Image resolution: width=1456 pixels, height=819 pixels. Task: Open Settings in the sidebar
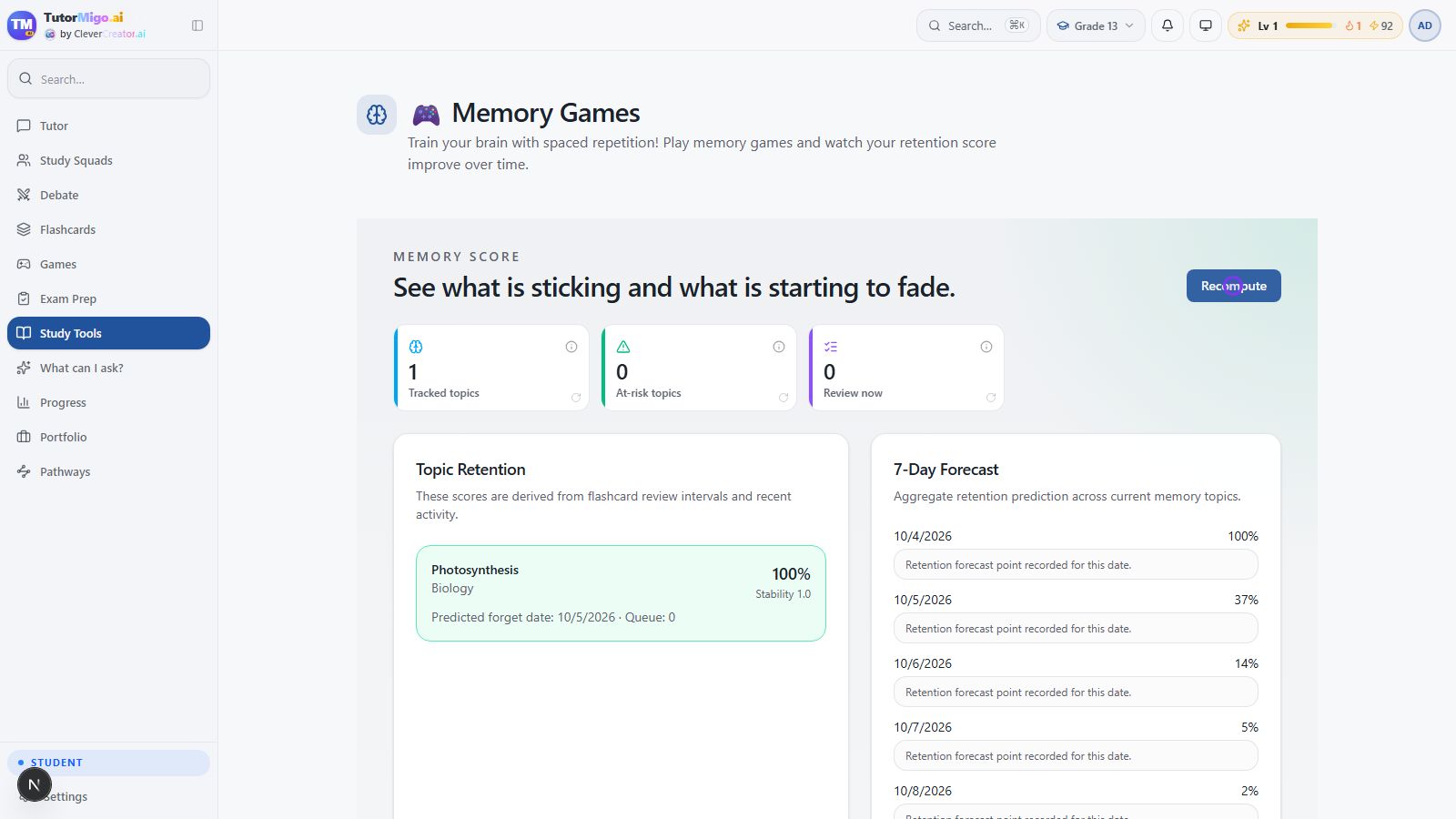[x=108, y=796]
